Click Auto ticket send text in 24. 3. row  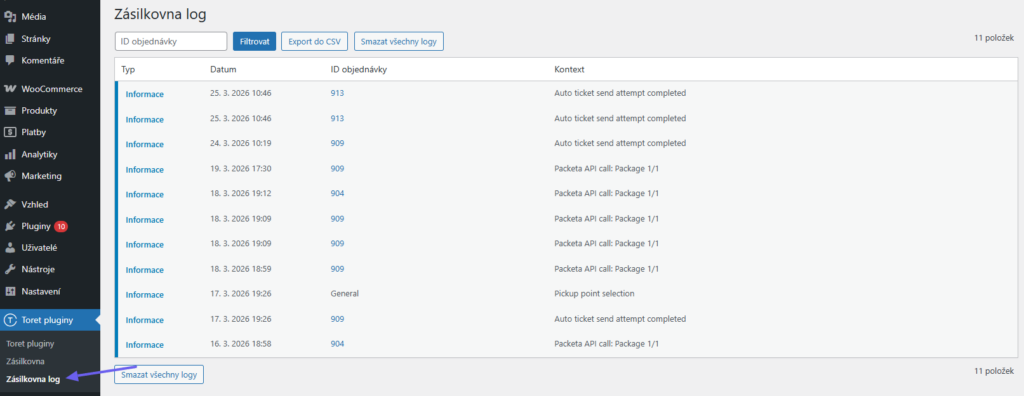pos(620,143)
